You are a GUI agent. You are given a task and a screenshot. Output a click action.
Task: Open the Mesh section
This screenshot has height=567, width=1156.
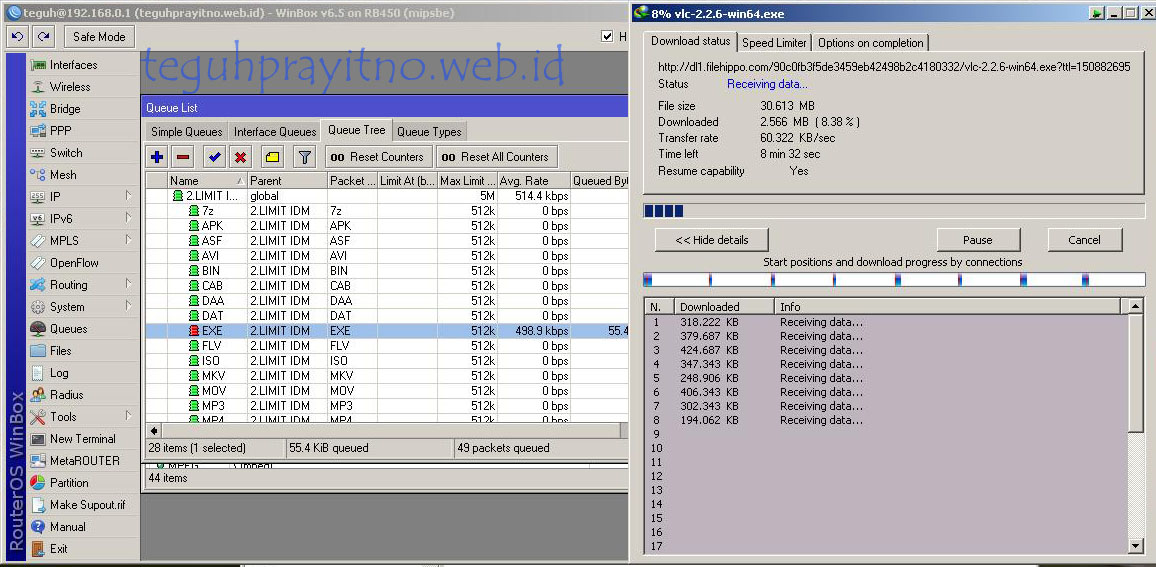pos(63,175)
